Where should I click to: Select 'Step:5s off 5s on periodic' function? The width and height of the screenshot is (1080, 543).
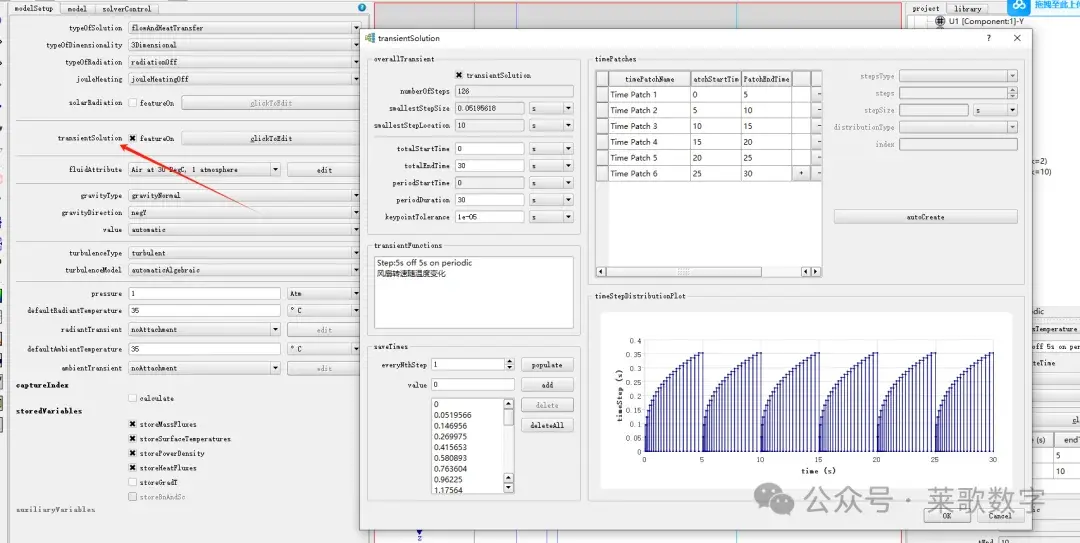pyautogui.click(x=424, y=263)
